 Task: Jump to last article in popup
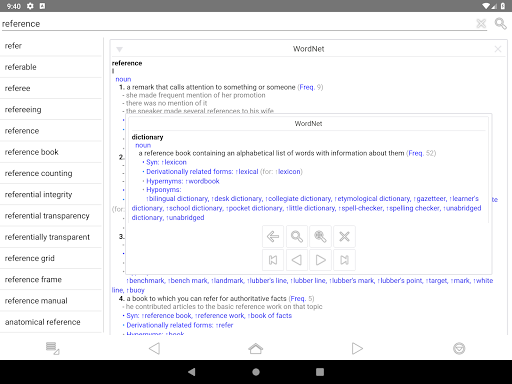344,260
